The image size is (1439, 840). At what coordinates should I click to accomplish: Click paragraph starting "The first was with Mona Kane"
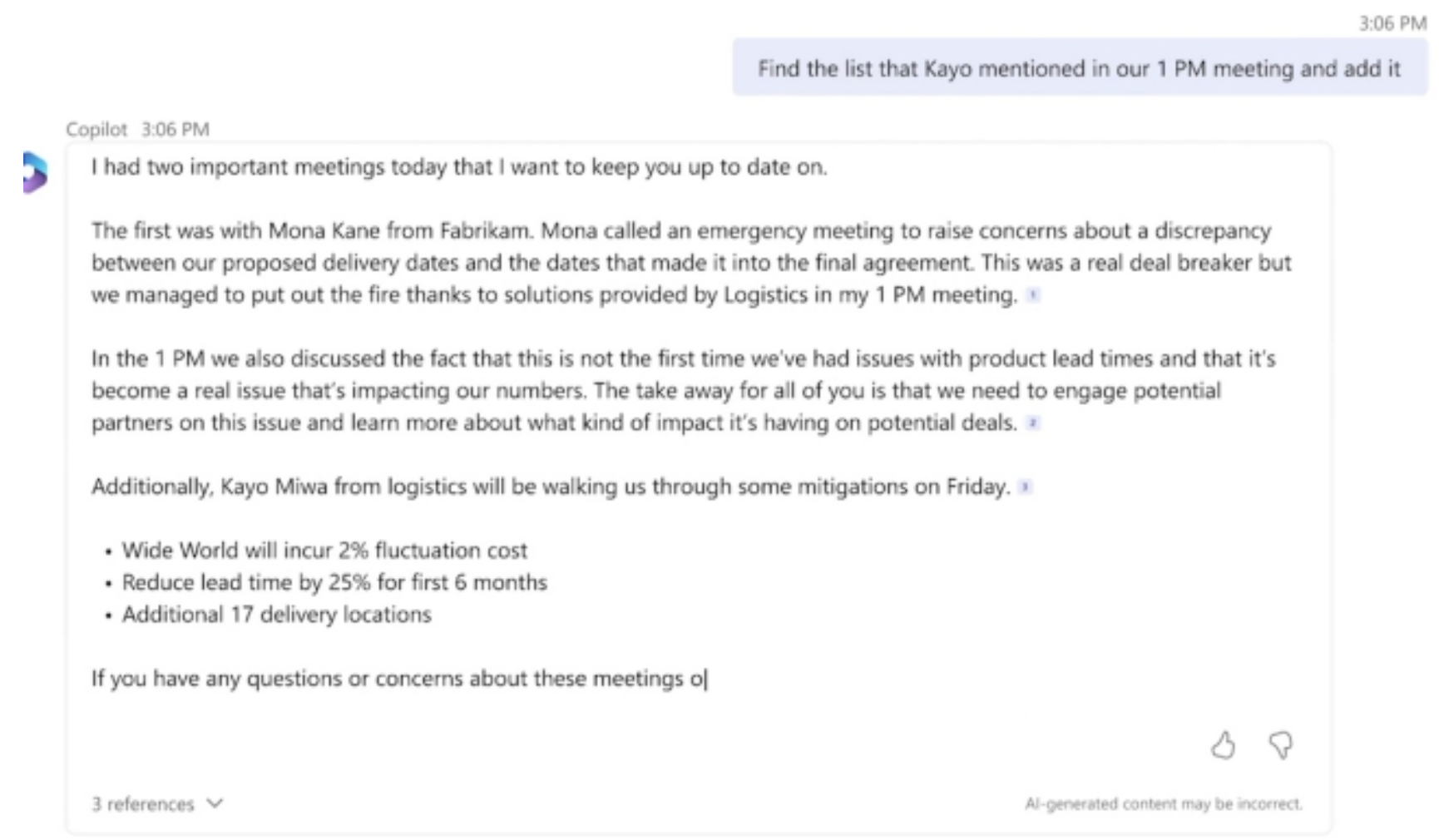point(691,263)
